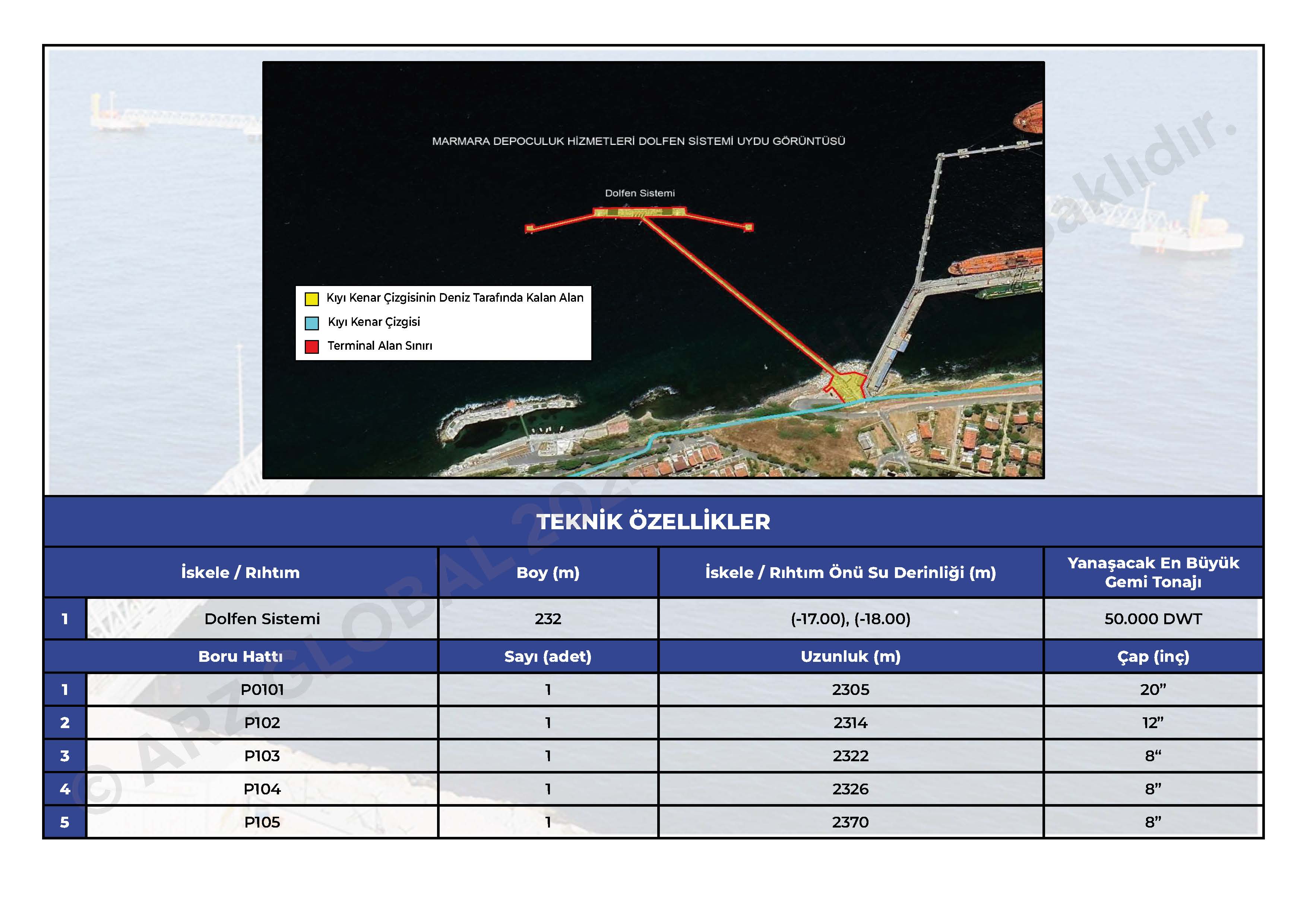Click the diameter value 20” in P0101 row
The image size is (1307, 924).
pos(1153,690)
